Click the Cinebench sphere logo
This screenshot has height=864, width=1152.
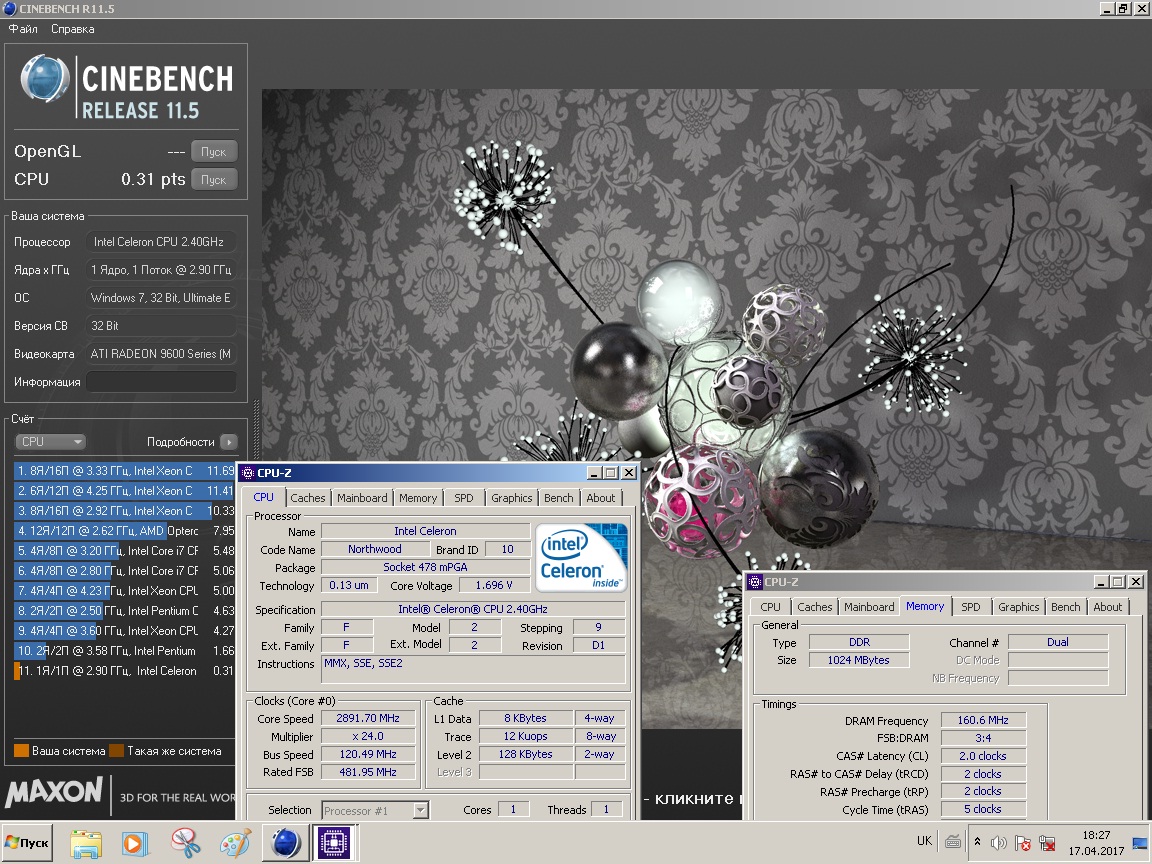(44, 78)
